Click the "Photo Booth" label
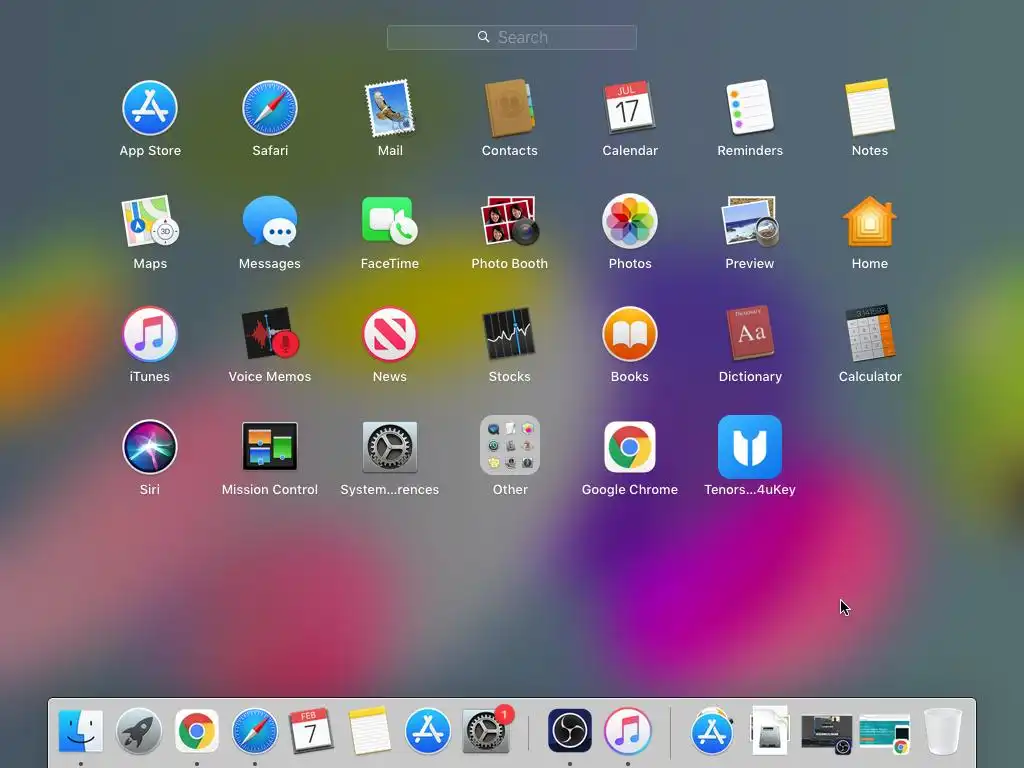 tap(509, 264)
